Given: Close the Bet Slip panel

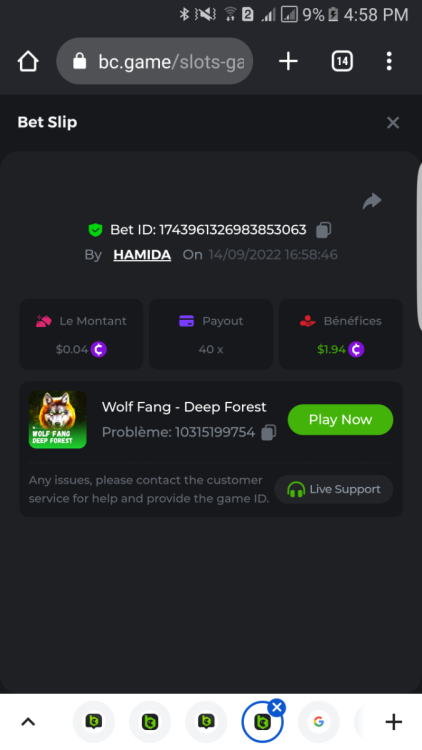Looking at the screenshot, I should tap(393, 123).
